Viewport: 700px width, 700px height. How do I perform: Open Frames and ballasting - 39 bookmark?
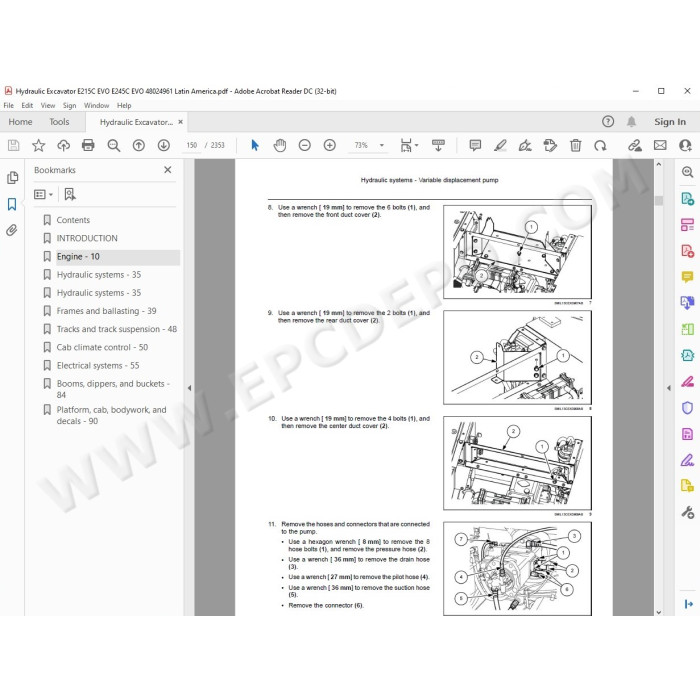point(106,311)
